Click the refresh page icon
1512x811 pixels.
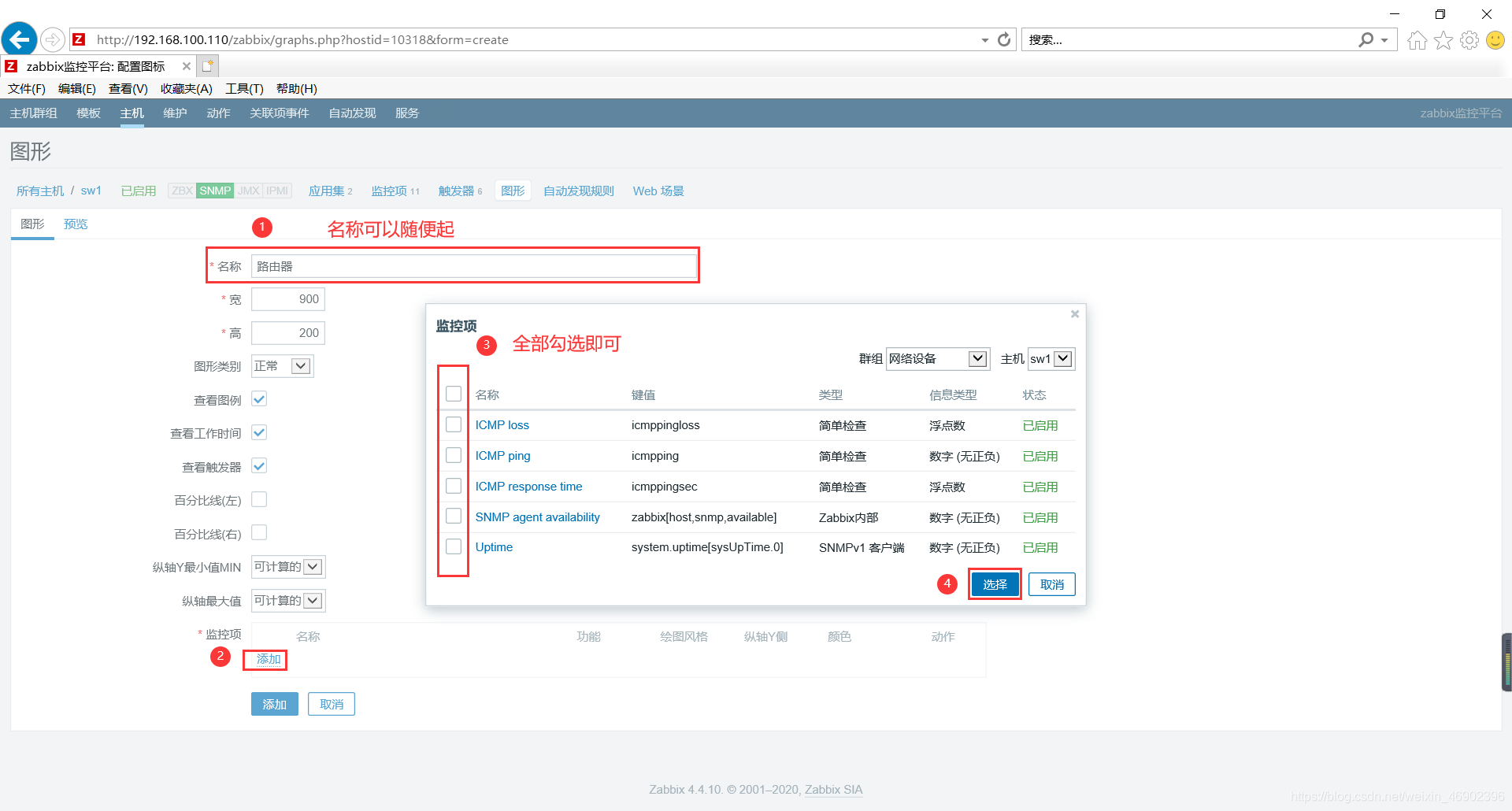point(1004,39)
